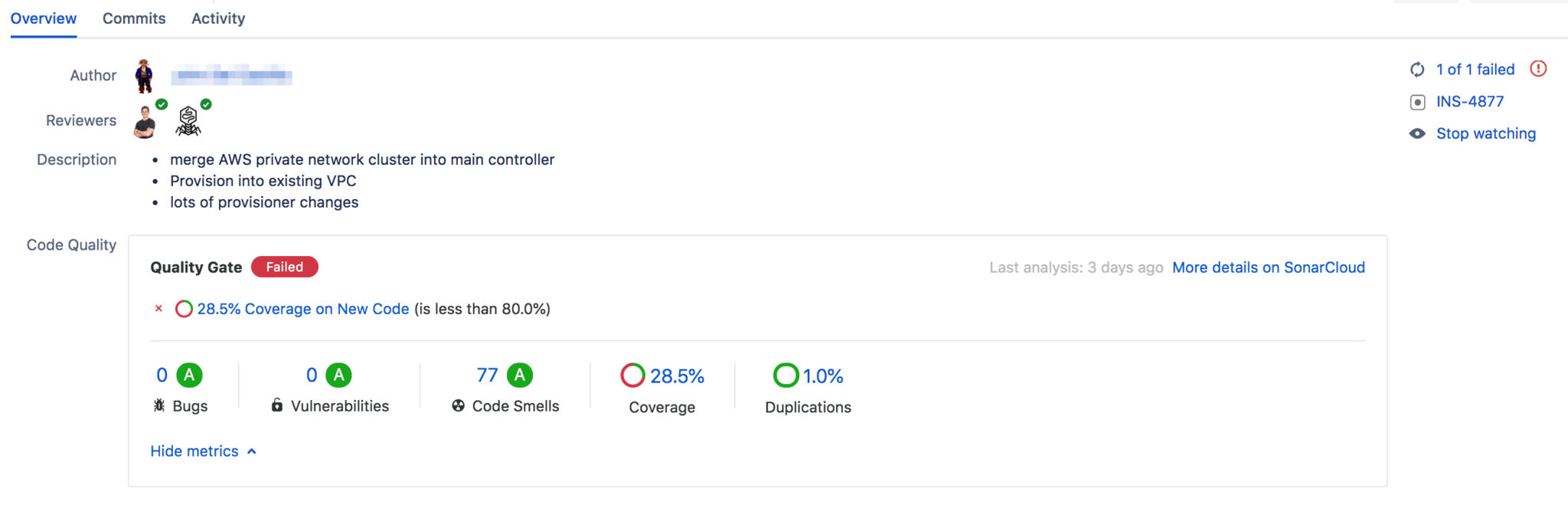Click the red X beside the coverage failure condition

coord(158,309)
